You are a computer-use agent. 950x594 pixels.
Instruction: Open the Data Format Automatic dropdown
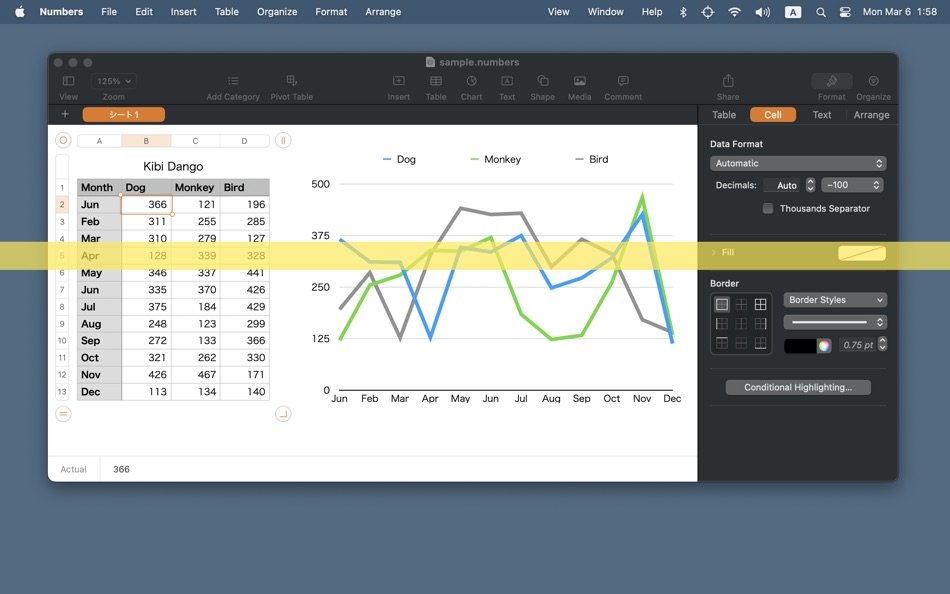tap(798, 163)
